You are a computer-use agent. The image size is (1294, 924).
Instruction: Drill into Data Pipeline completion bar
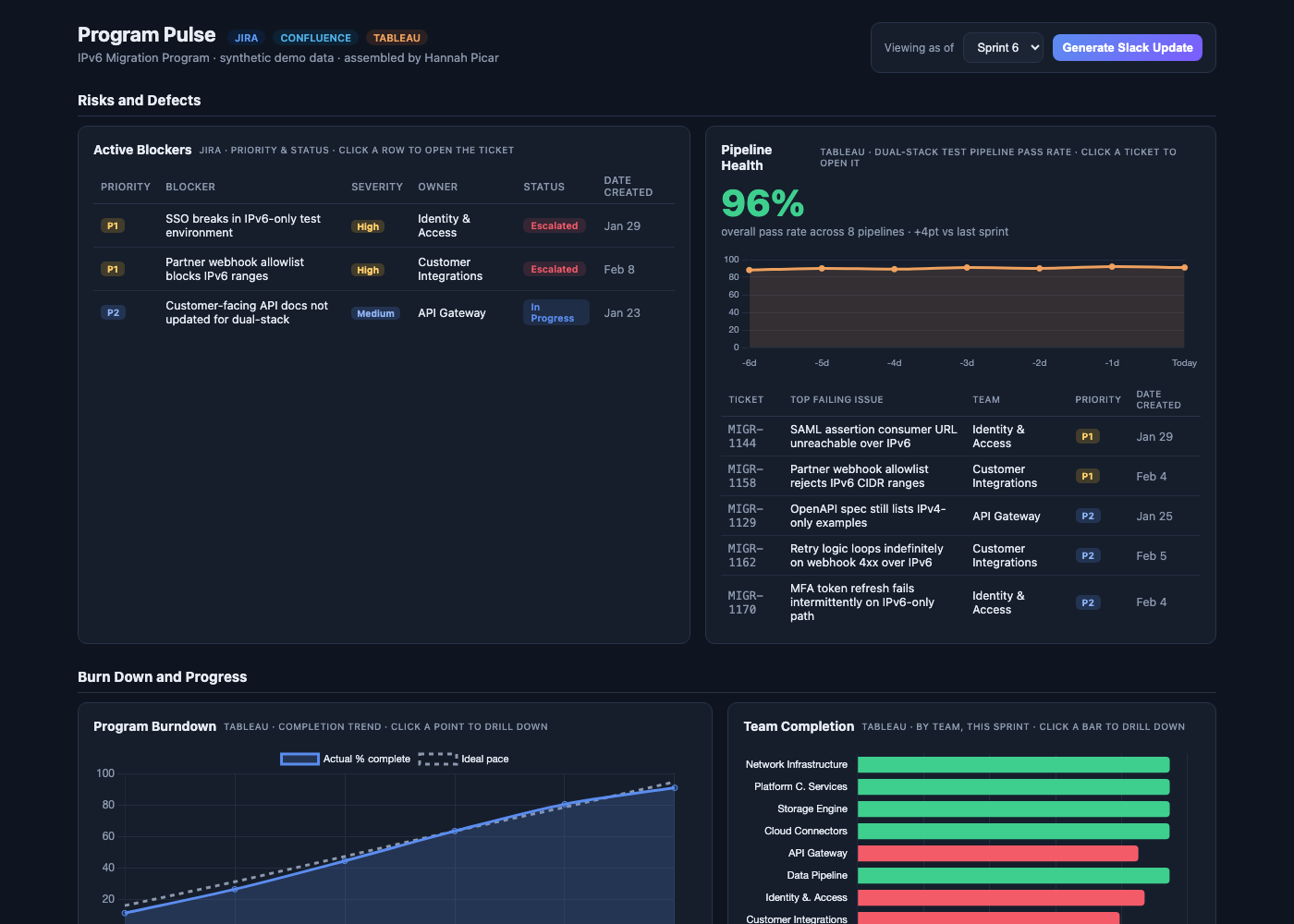point(1013,875)
